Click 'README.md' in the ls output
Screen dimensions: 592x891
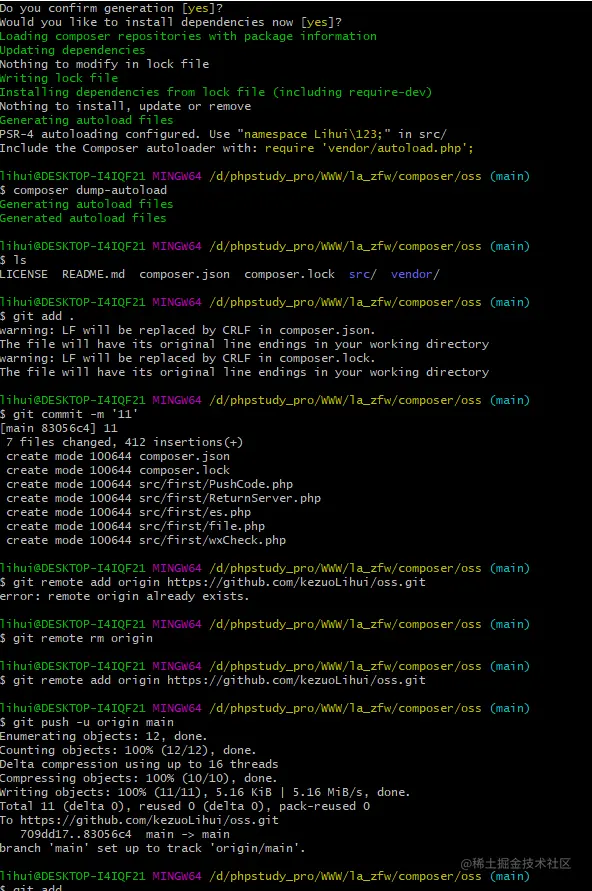[x=93, y=274]
